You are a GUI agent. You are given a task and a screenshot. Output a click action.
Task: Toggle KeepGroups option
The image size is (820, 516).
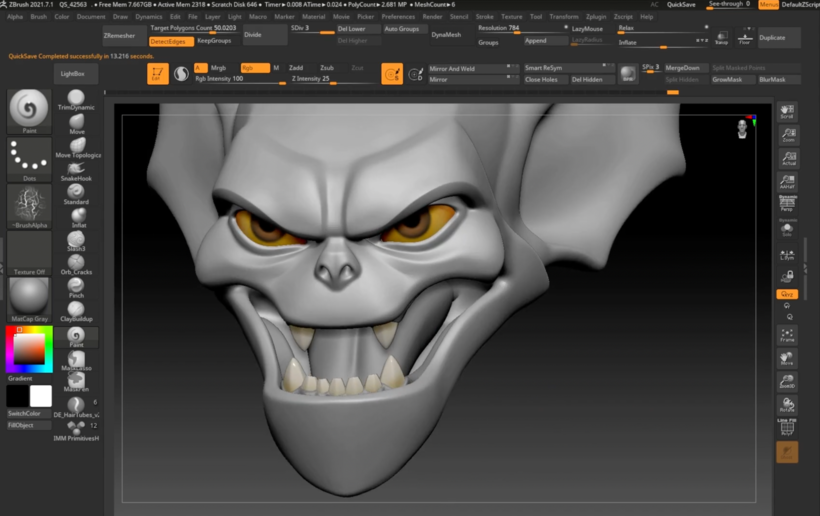pos(214,41)
